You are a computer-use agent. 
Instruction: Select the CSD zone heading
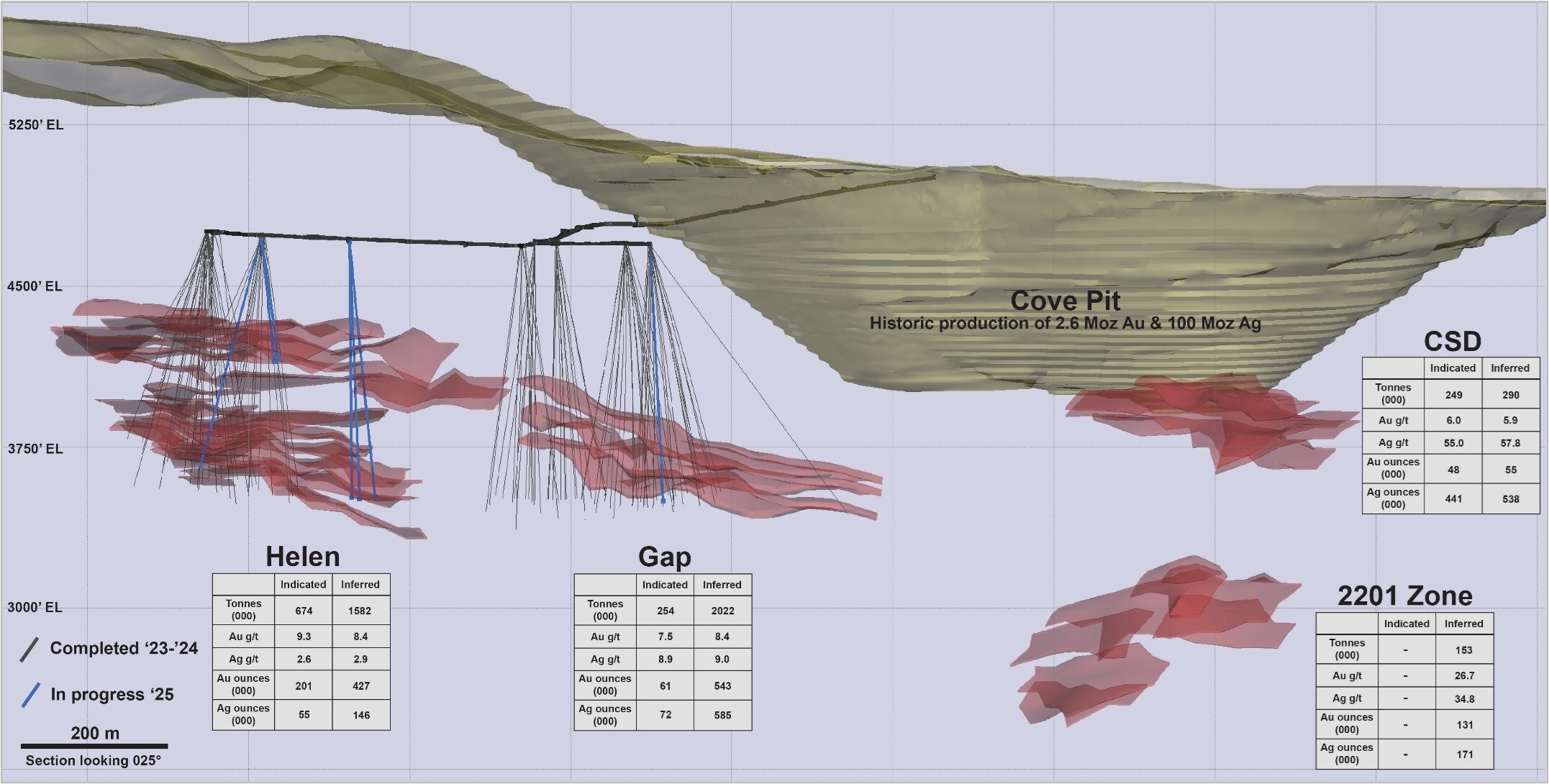click(1453, 341)
